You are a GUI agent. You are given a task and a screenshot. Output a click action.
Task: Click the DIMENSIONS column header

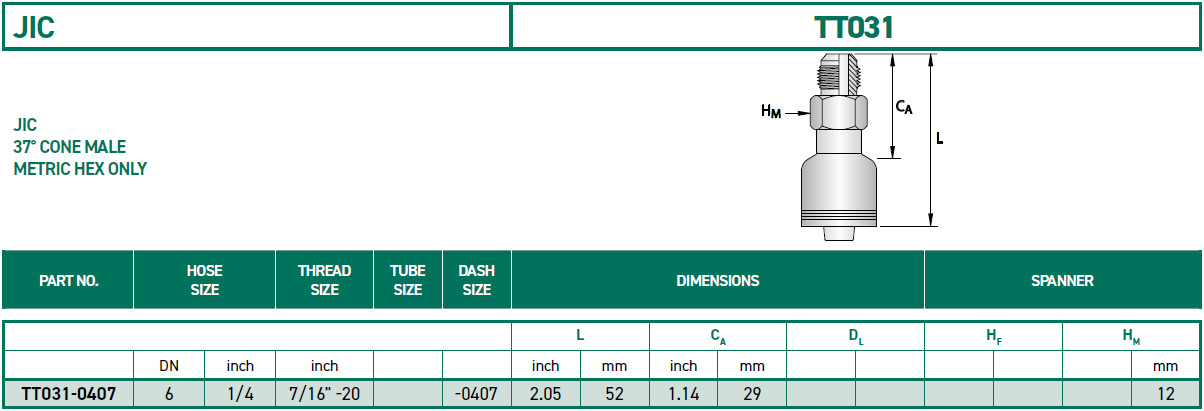[718, 281]
